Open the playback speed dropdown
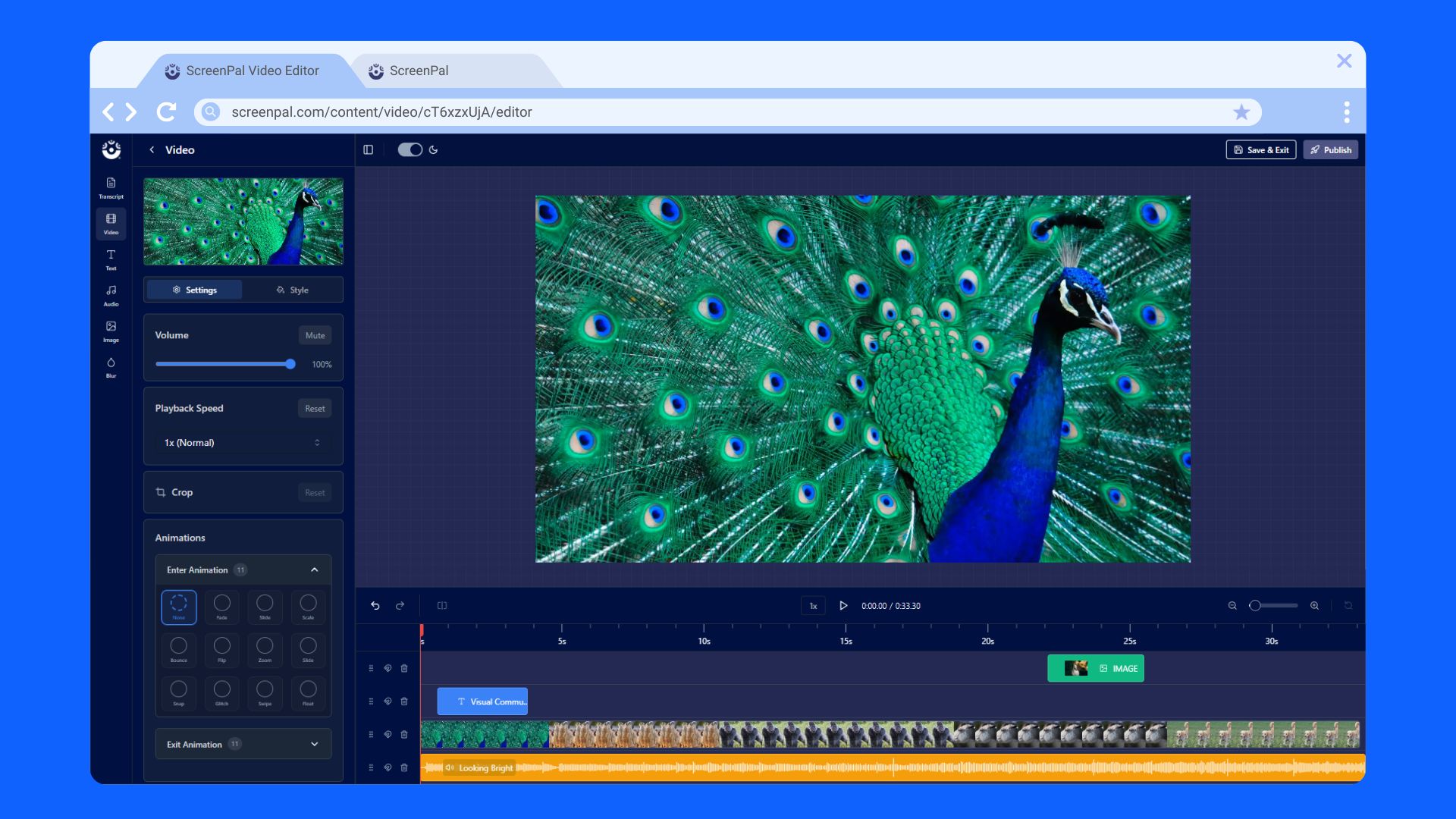Screen dimensions: 1456x819 click(x=241, y=442)
